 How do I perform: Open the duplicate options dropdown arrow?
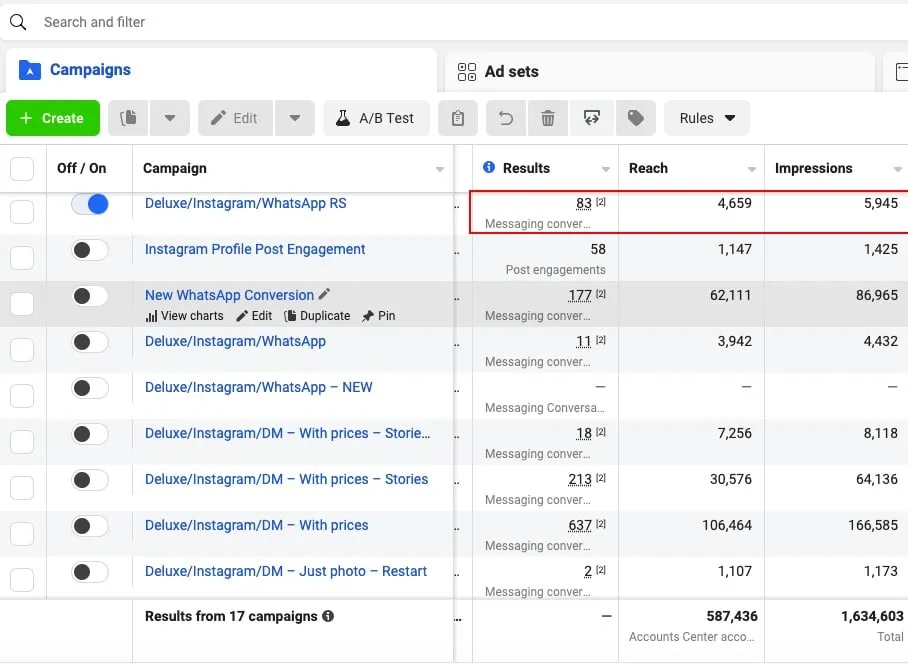[170, 118]
